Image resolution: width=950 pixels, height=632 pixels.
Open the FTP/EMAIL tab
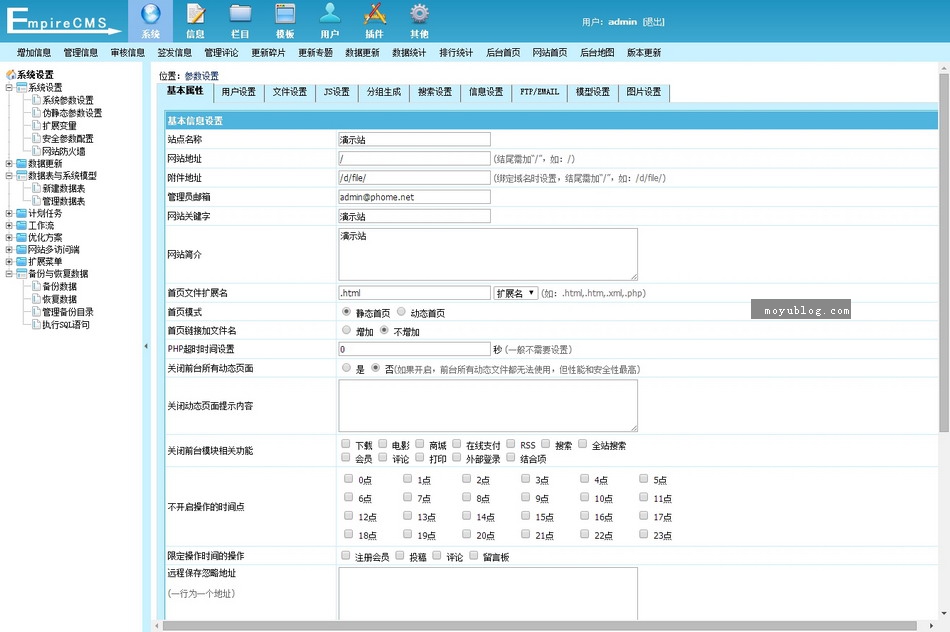pos(539,92)
